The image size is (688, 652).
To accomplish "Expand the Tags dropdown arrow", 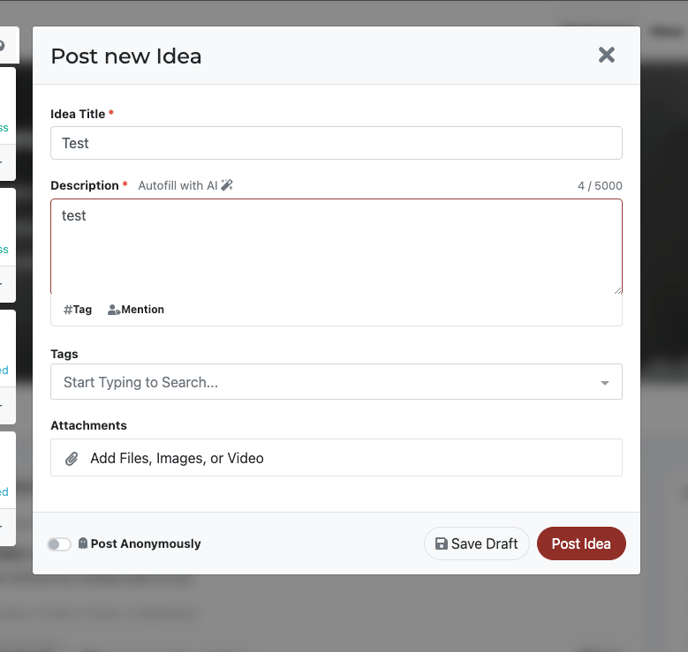I will [605, 383].
